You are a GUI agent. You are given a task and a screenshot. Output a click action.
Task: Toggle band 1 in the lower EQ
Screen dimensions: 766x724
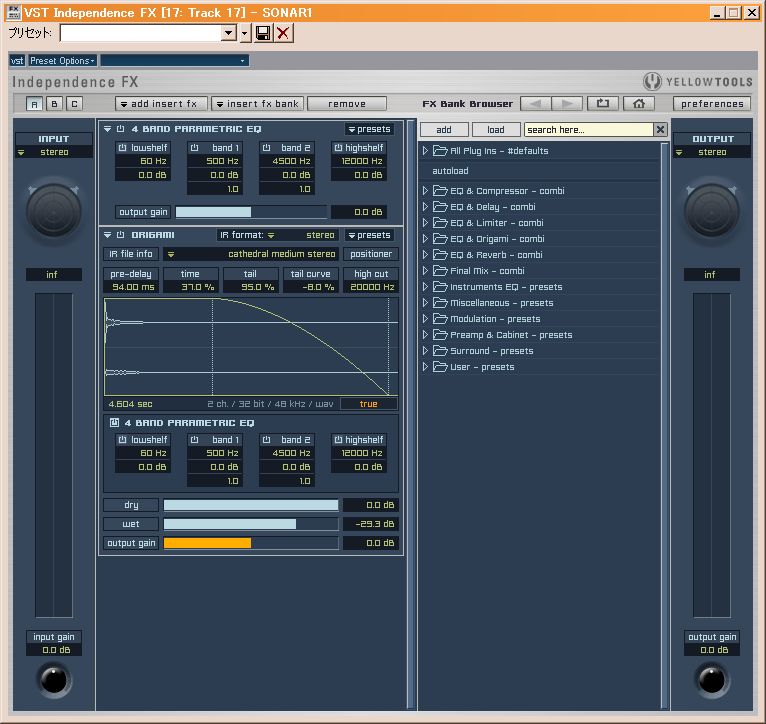point(194,440)
